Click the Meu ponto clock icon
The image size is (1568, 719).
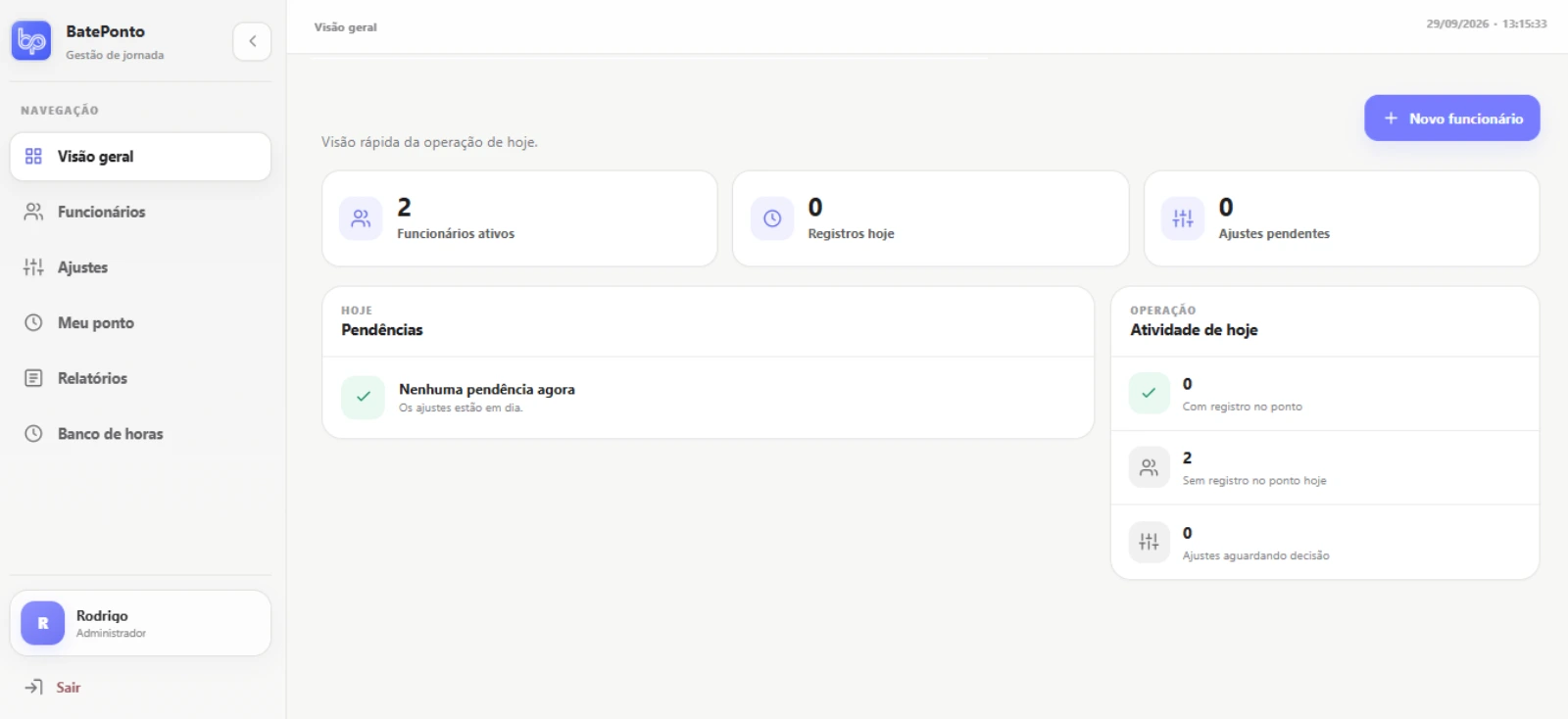pos(33,322)
